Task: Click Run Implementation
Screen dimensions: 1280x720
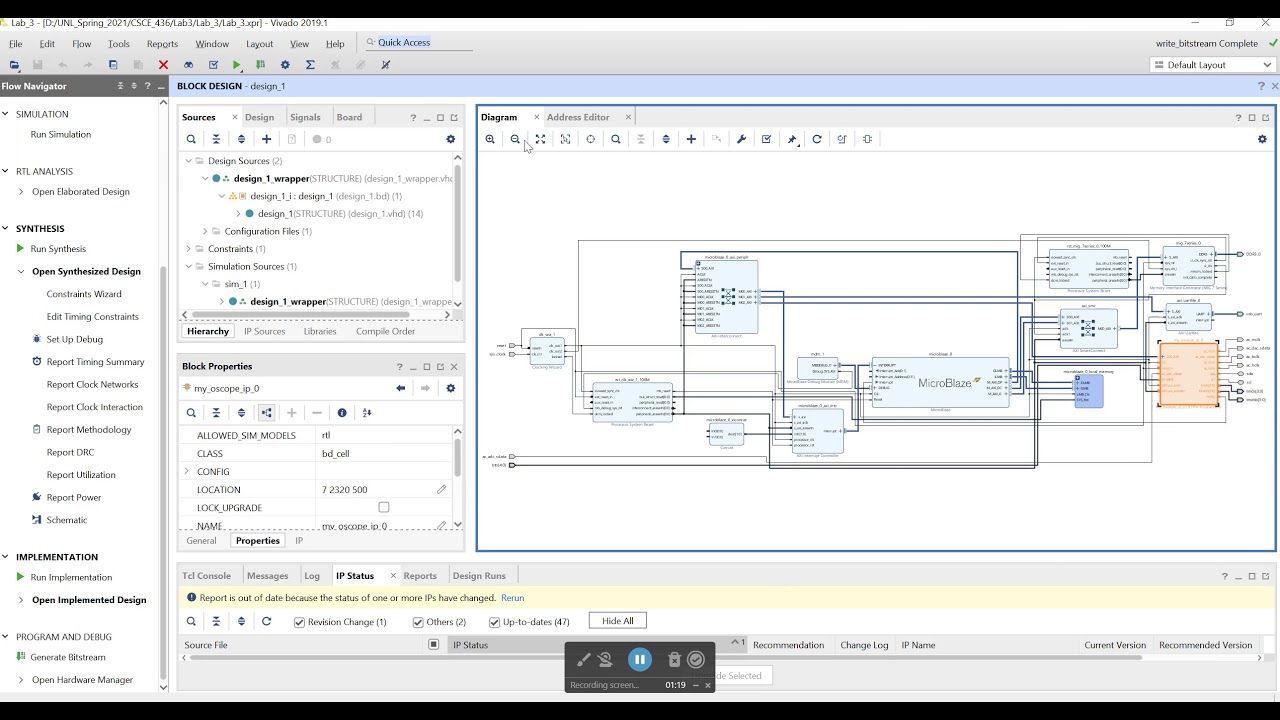Action: click(x=71, y=577)
